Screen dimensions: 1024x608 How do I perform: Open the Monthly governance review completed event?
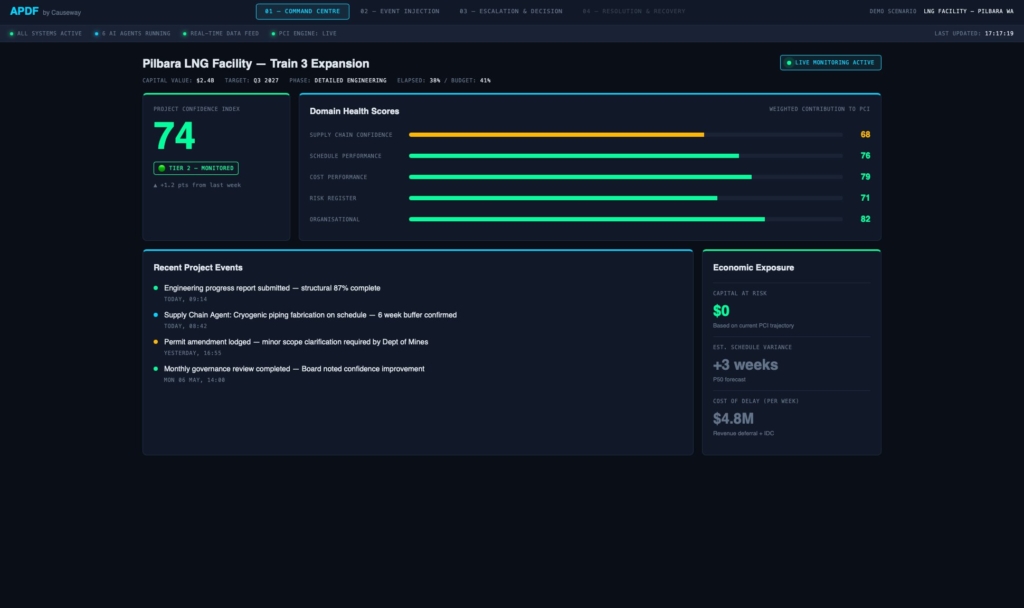tap(294, 369)
